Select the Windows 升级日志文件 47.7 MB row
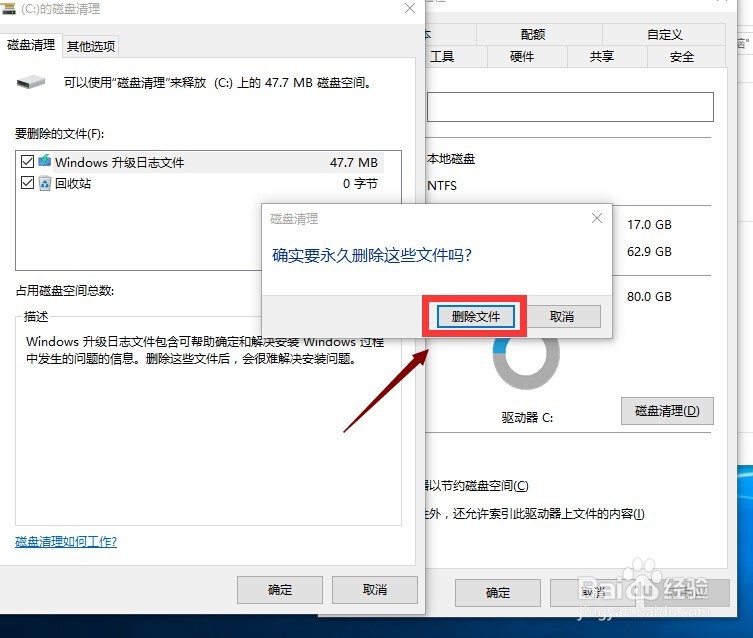The height and width of the screenshot is (638, 753). point(200,162)
